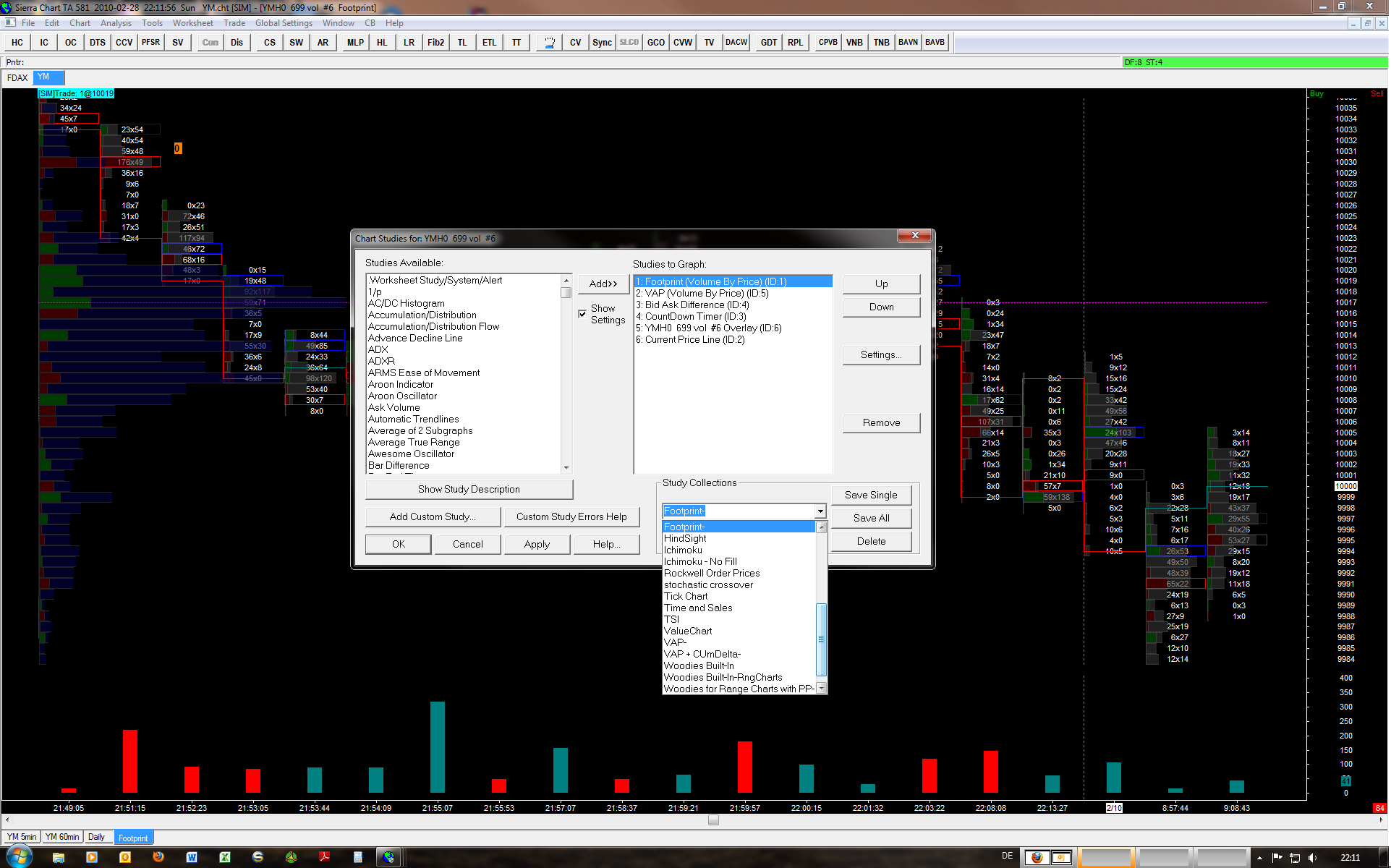The height and width of the screenshot is (868, 1391).
Task: Click the CCV toolbar button
Action: click(124, 43)
